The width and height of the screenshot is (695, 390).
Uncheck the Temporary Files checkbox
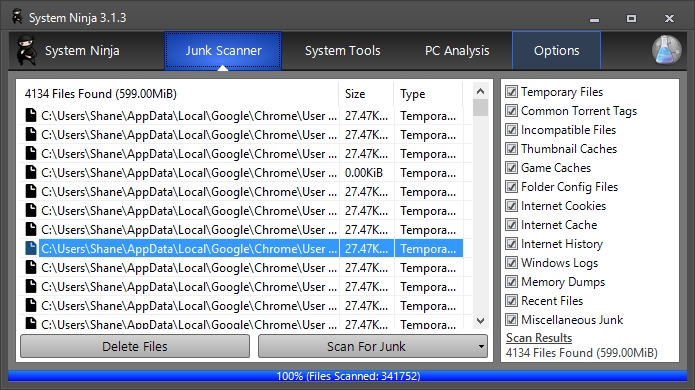[x=511, y=92]
